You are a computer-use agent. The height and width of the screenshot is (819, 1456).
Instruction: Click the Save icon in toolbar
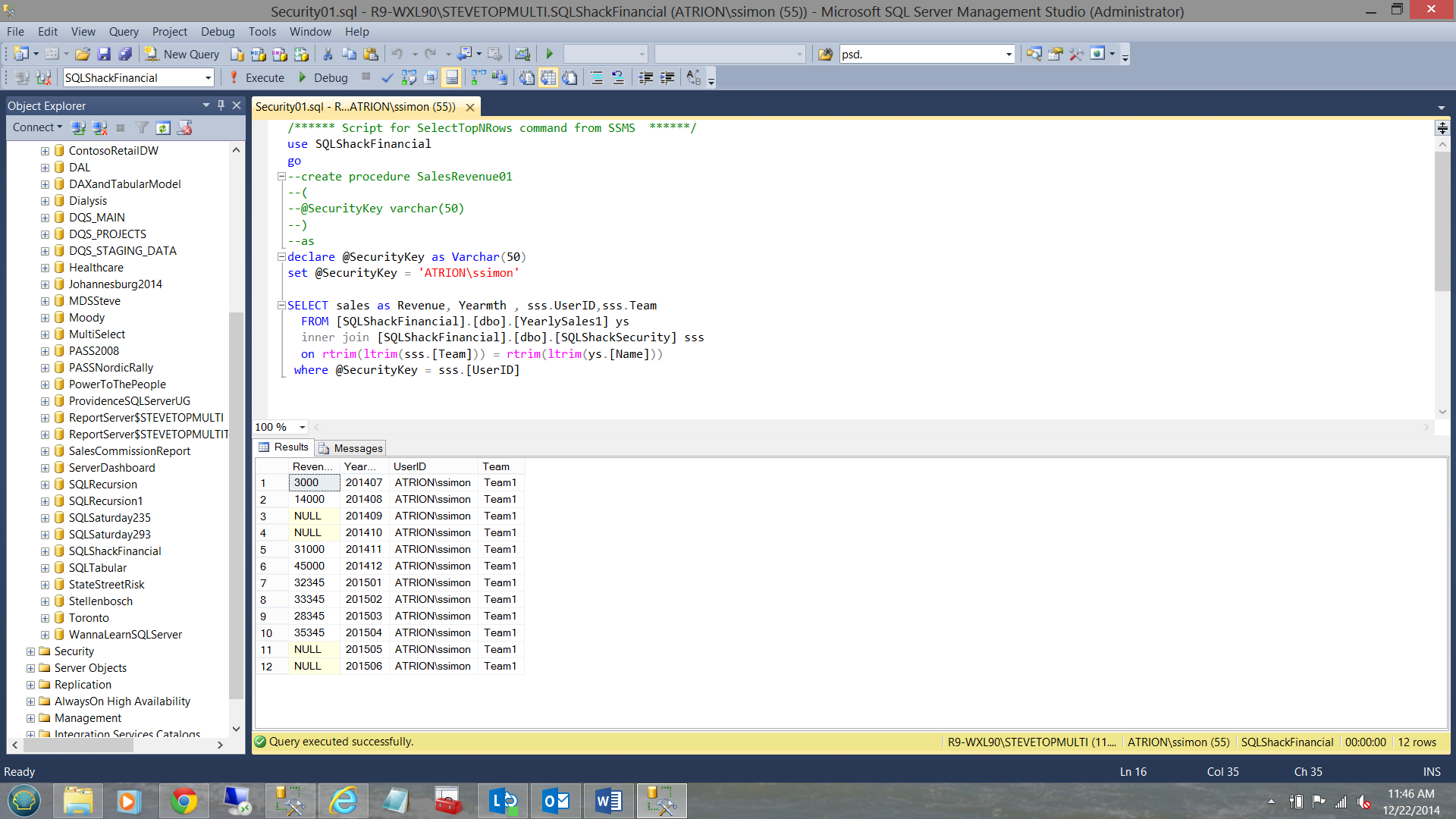pos(105,55)
